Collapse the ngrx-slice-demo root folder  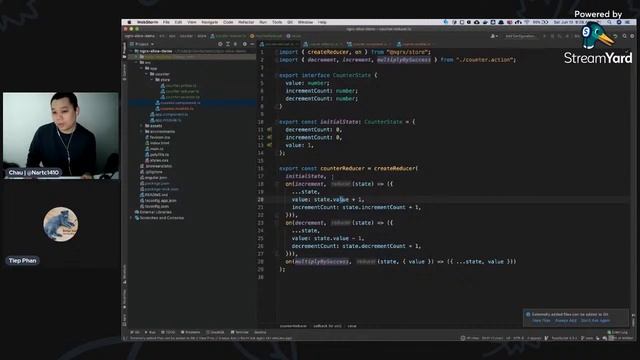[x=131, y=51]
